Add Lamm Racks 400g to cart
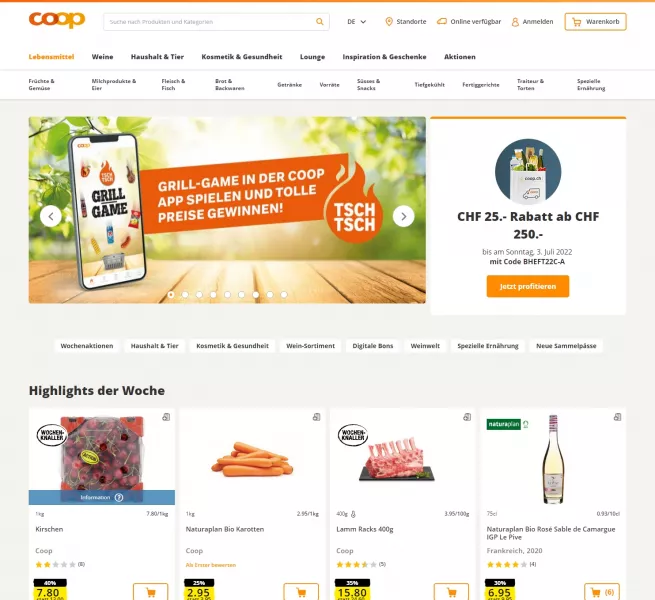This screenshot has height=600, width=655. click(x=451, y=592)
